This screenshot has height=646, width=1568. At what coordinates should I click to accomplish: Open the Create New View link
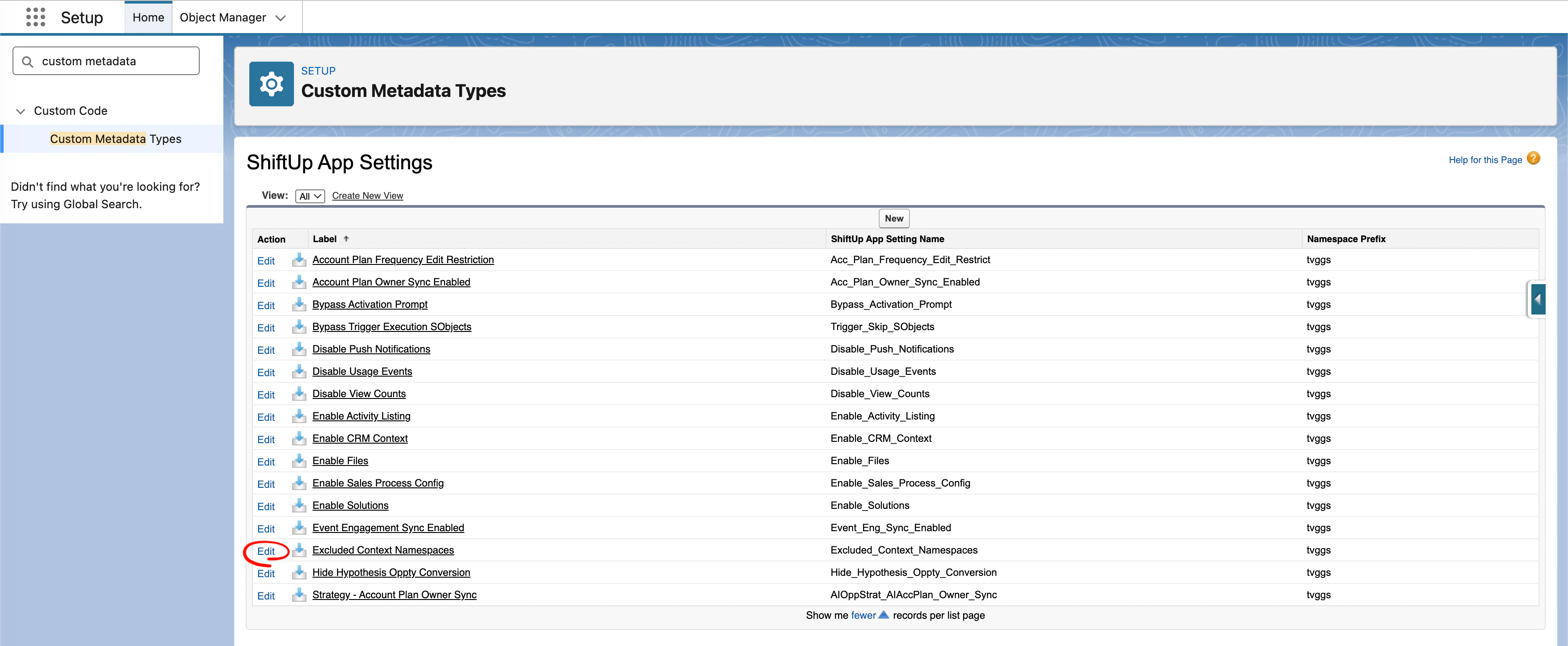click(x=367, y=195)
